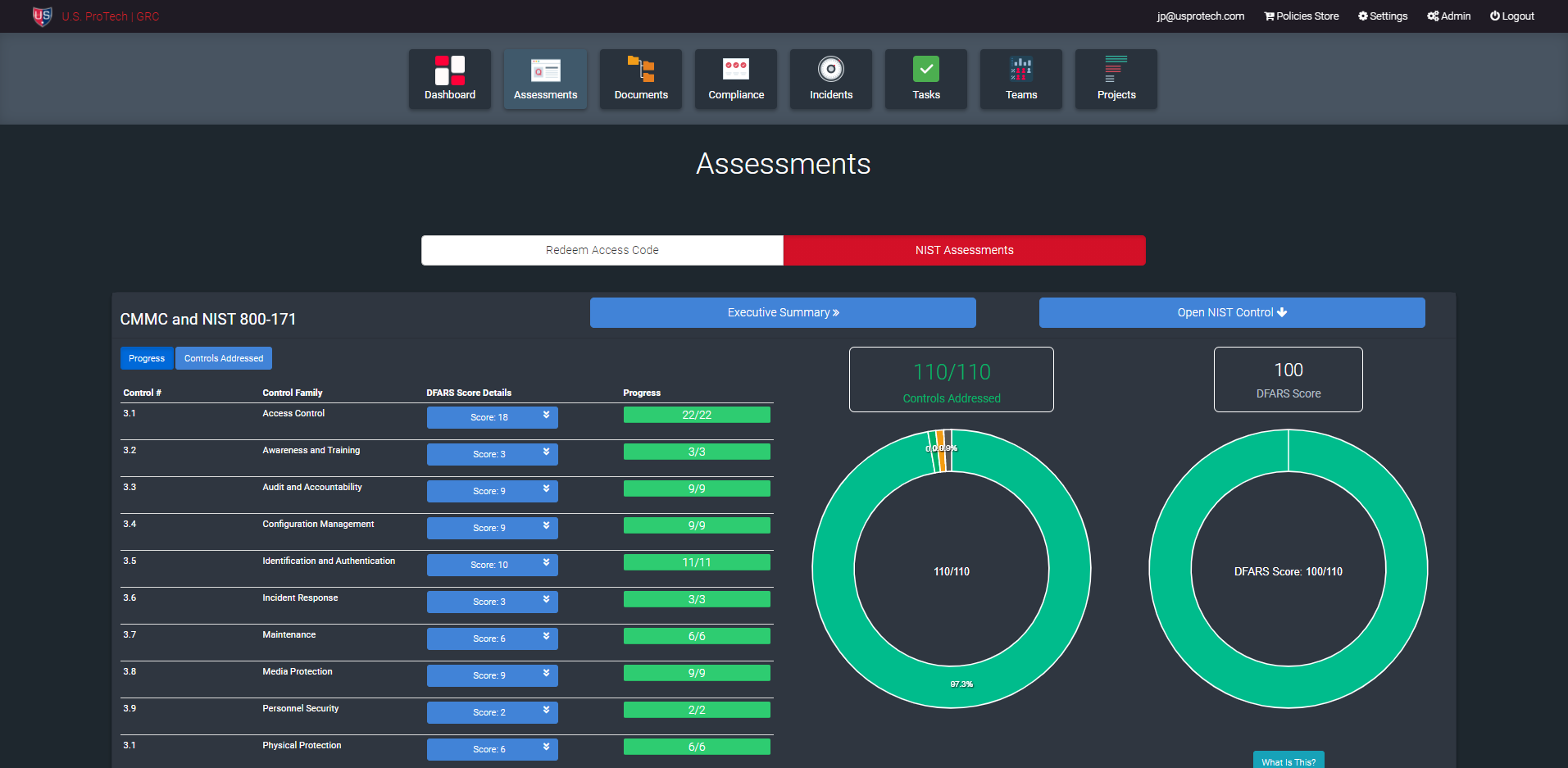Viewport: 1568px width, 768px height.
Task: Click the 97.3% green donut segment label
Action: 961,684
